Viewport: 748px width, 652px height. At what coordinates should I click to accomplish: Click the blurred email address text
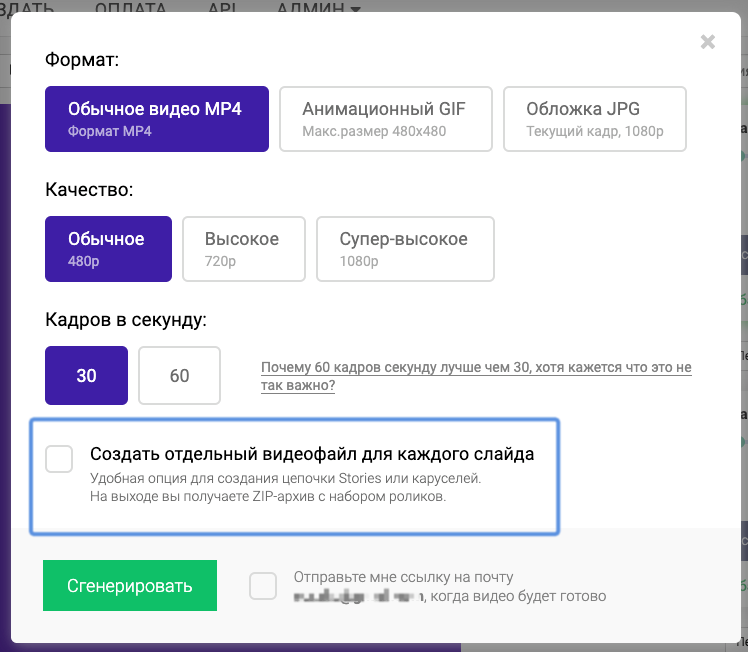[357, 597]
